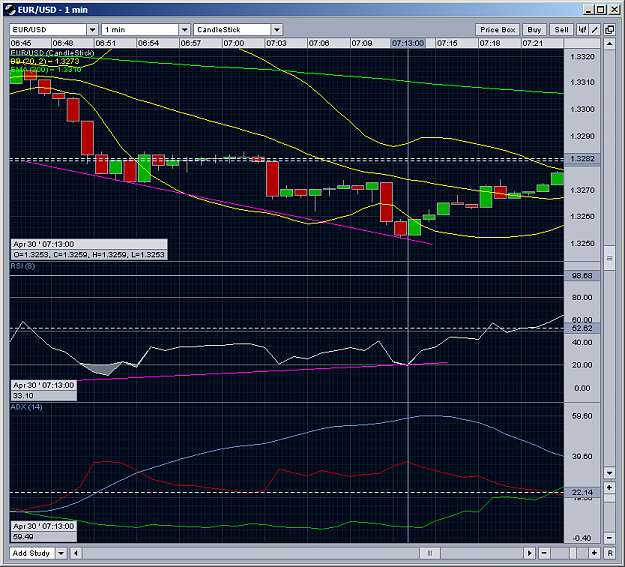
Task: Click the horizontal time scrollbar thumb
Action: [x=430, y=553]
